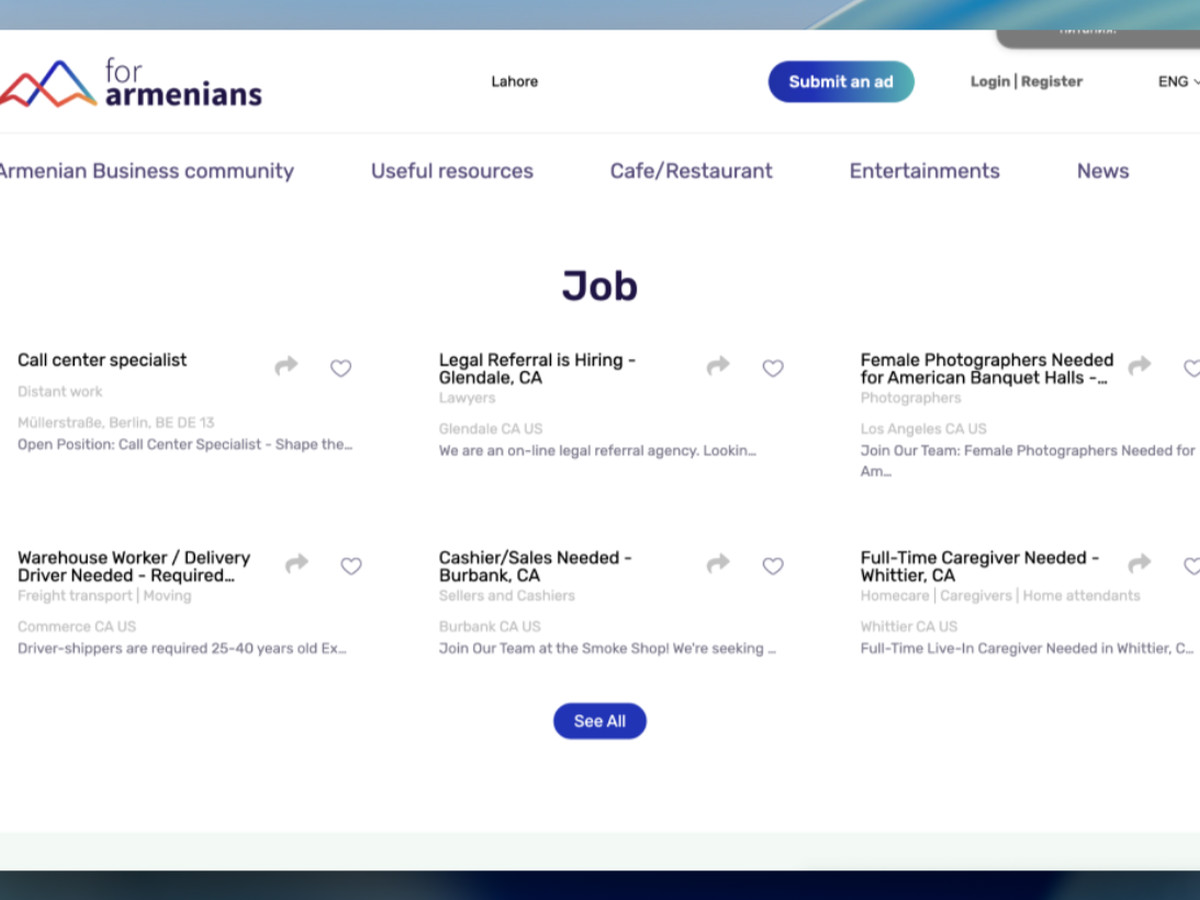Click the Homecare category label
This screenshot has height=900, width=1200.
(x=895, y=596)
